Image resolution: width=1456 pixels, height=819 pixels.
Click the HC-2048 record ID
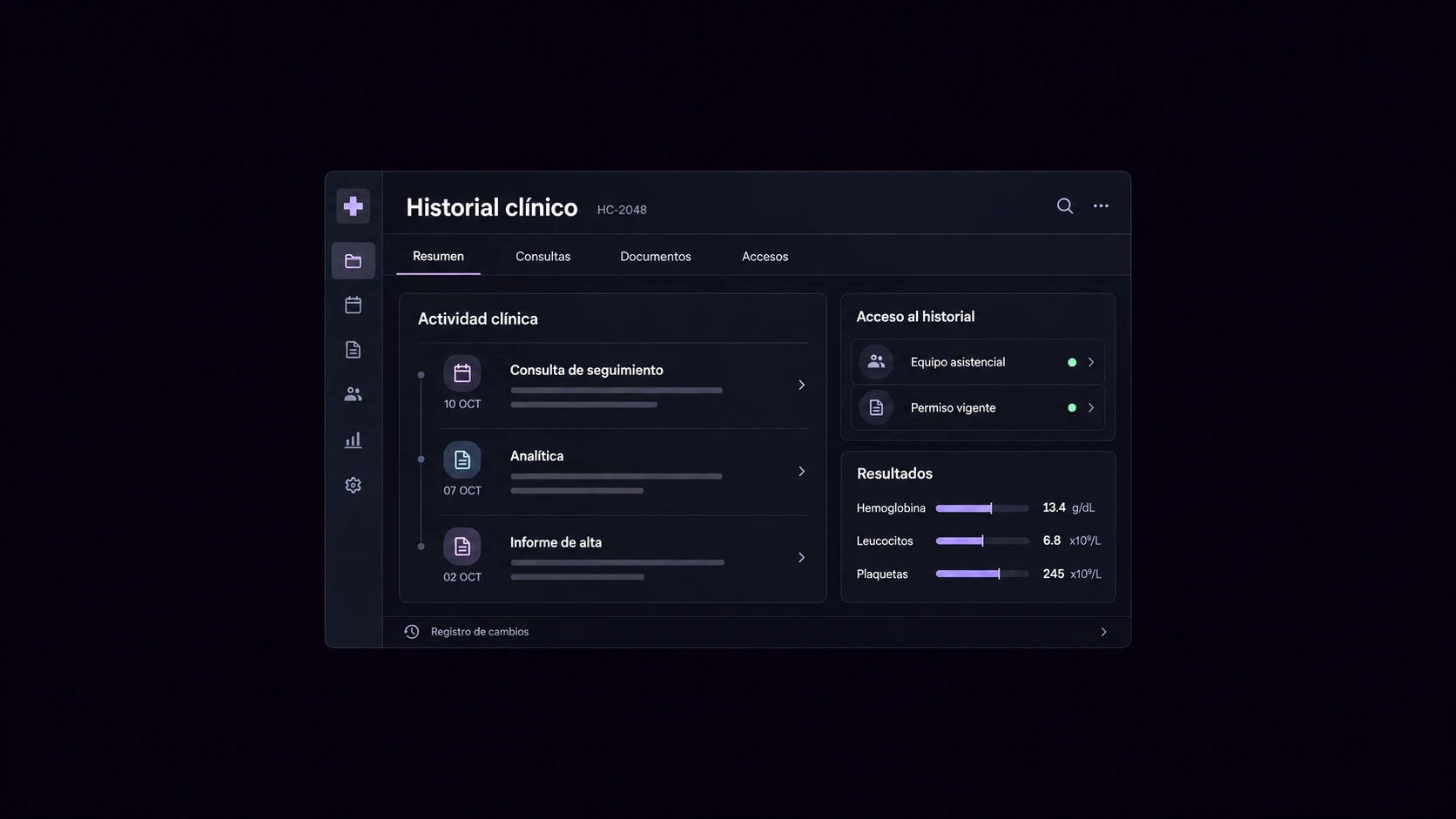(x=622, y=210)
